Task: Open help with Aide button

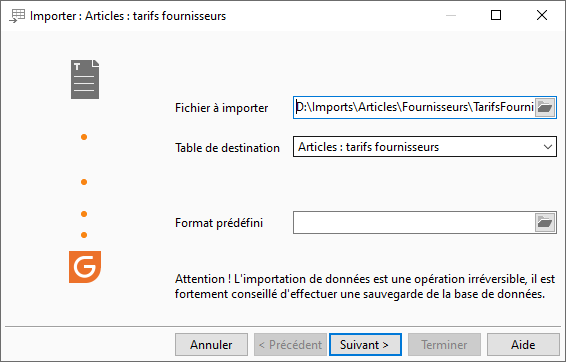Action: click(523, 345)
